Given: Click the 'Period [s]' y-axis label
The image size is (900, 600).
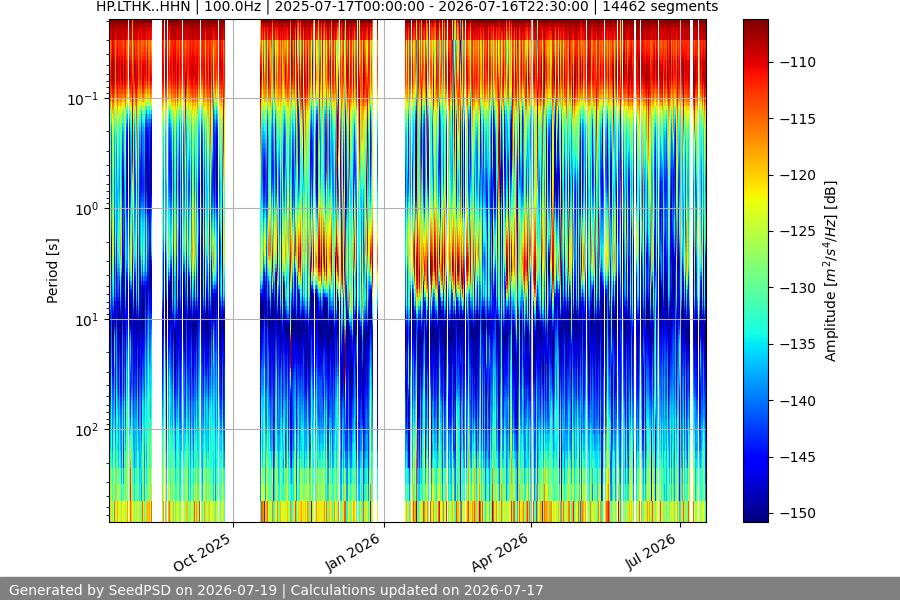Looking at the screenshot, I should coord(52,271).
